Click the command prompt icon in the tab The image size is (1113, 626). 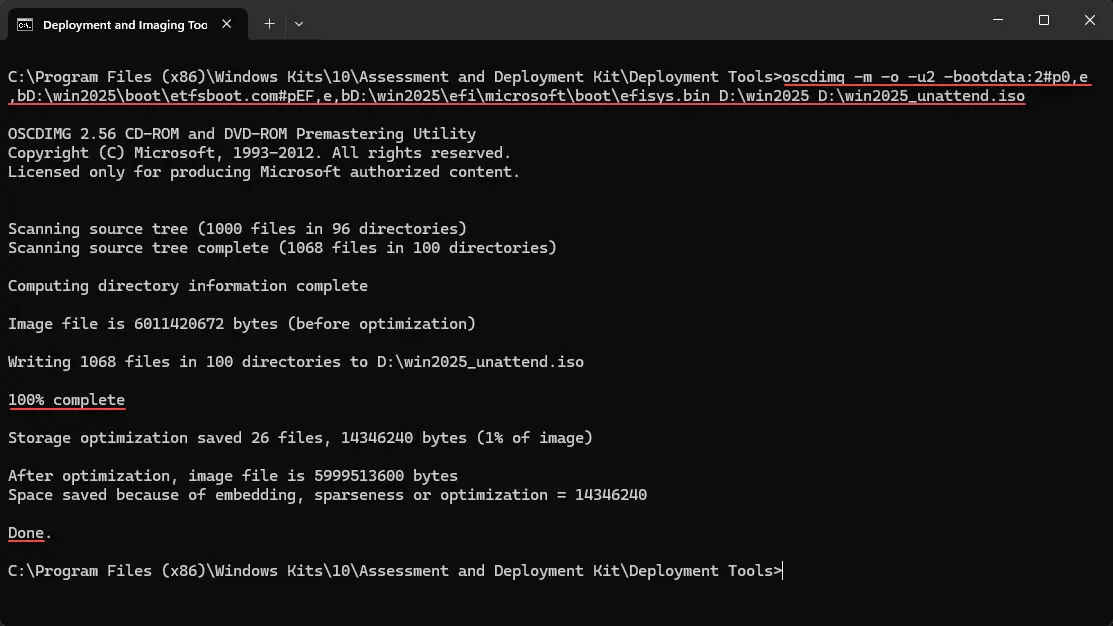[25, 25]
